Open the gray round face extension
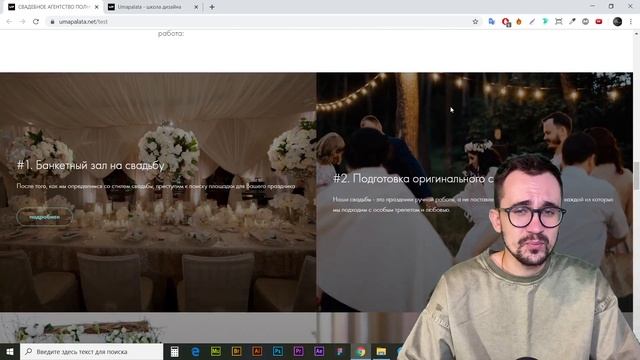 [x=585, y=22]
